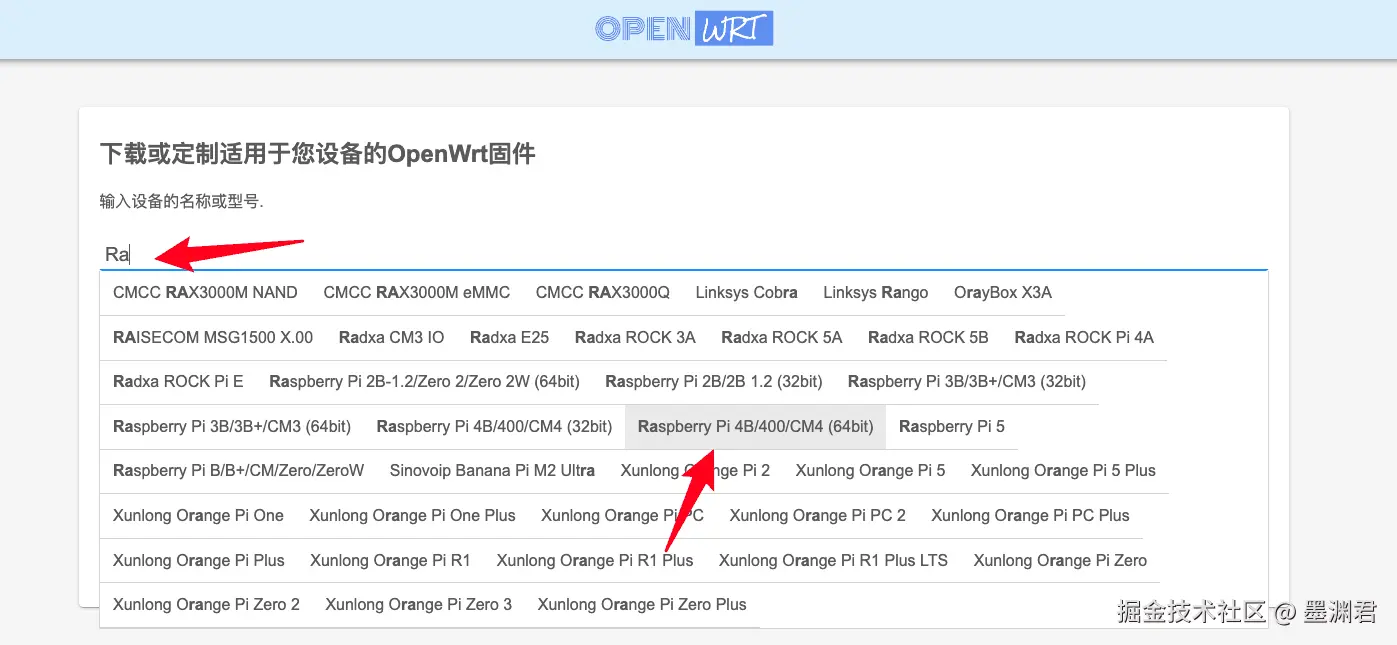The width and height of the screenshot is (1397, 645).
Task: Pick Linksys Cobra device
Action: pyautogui.click(x=747, y=293)
